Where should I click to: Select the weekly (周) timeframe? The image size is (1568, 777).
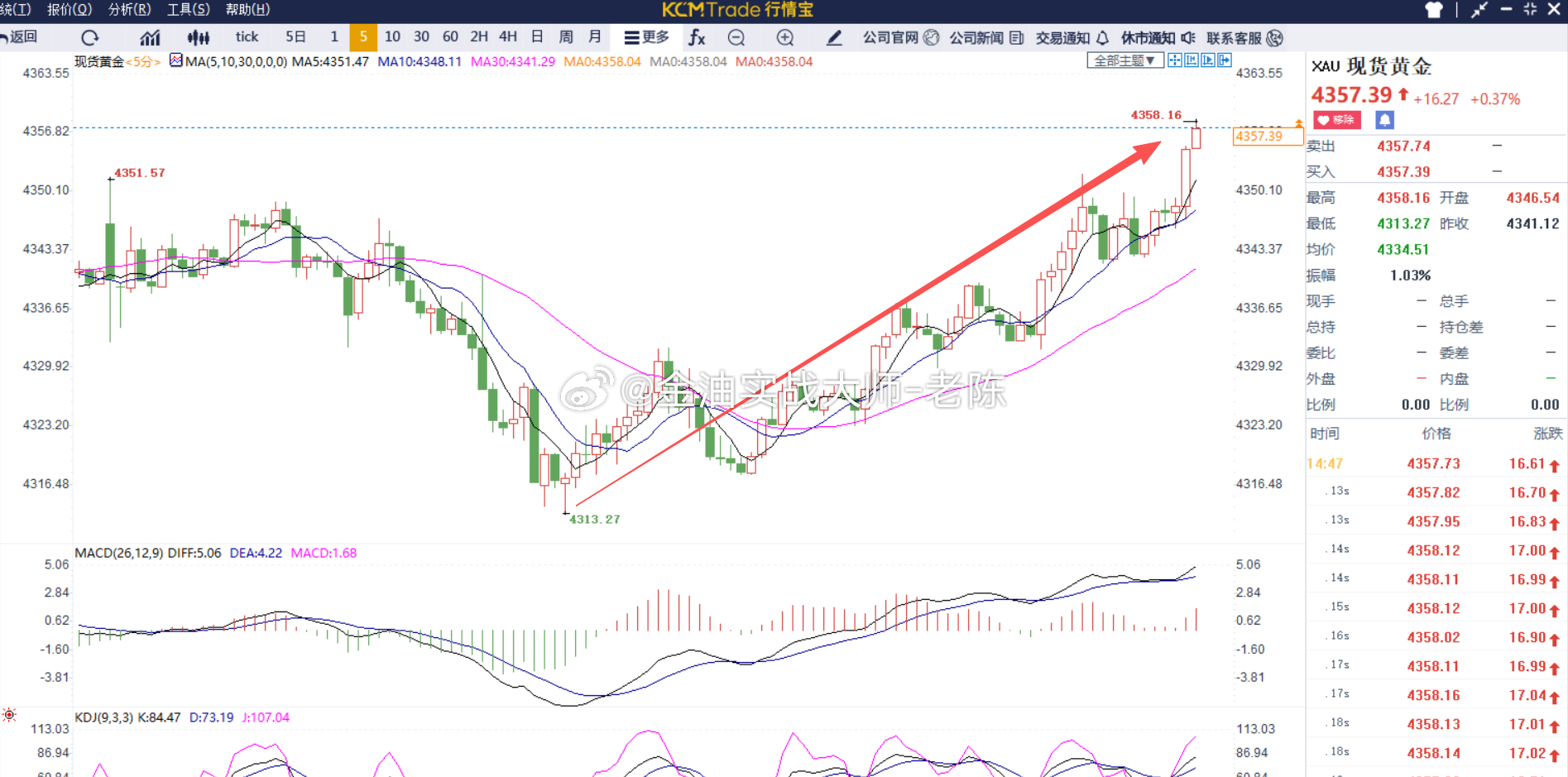pyautogui.click(x=566, y=36)
